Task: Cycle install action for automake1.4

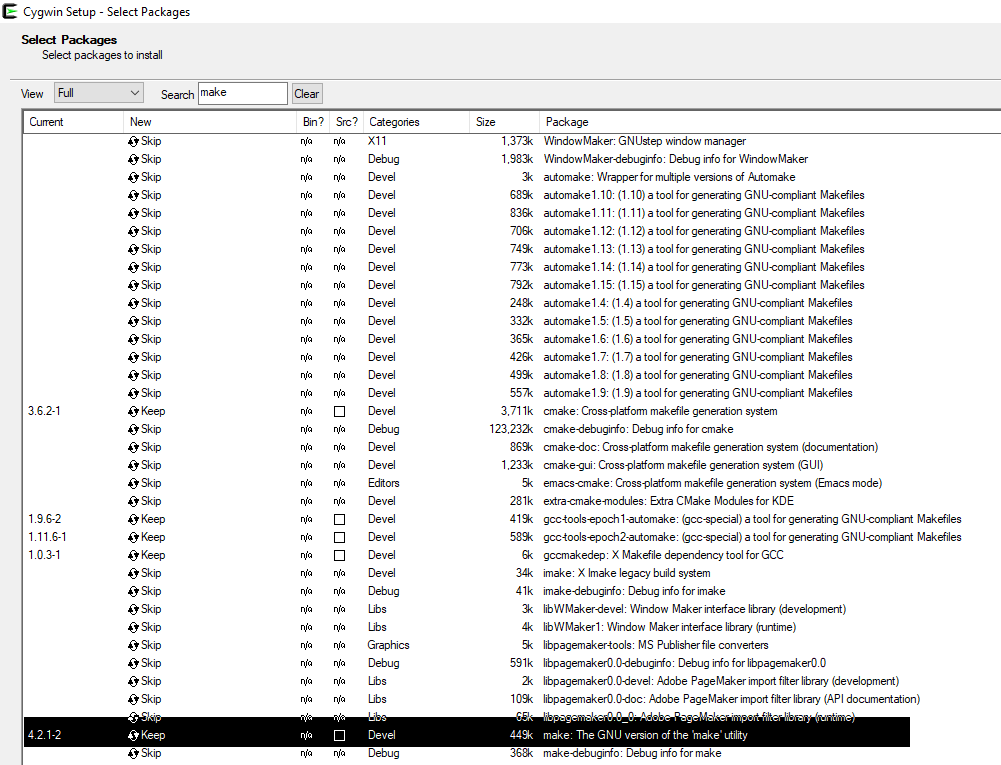Action: pyautogui.click(x=133, y=303)
